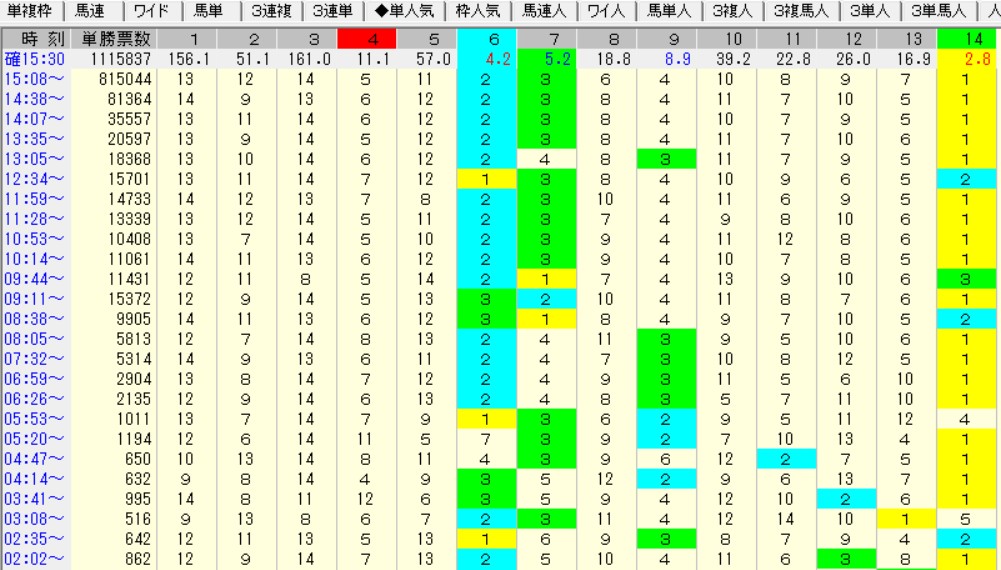
Task: Click the 15:08～ time row label
Action: click(x=35, y=79)
